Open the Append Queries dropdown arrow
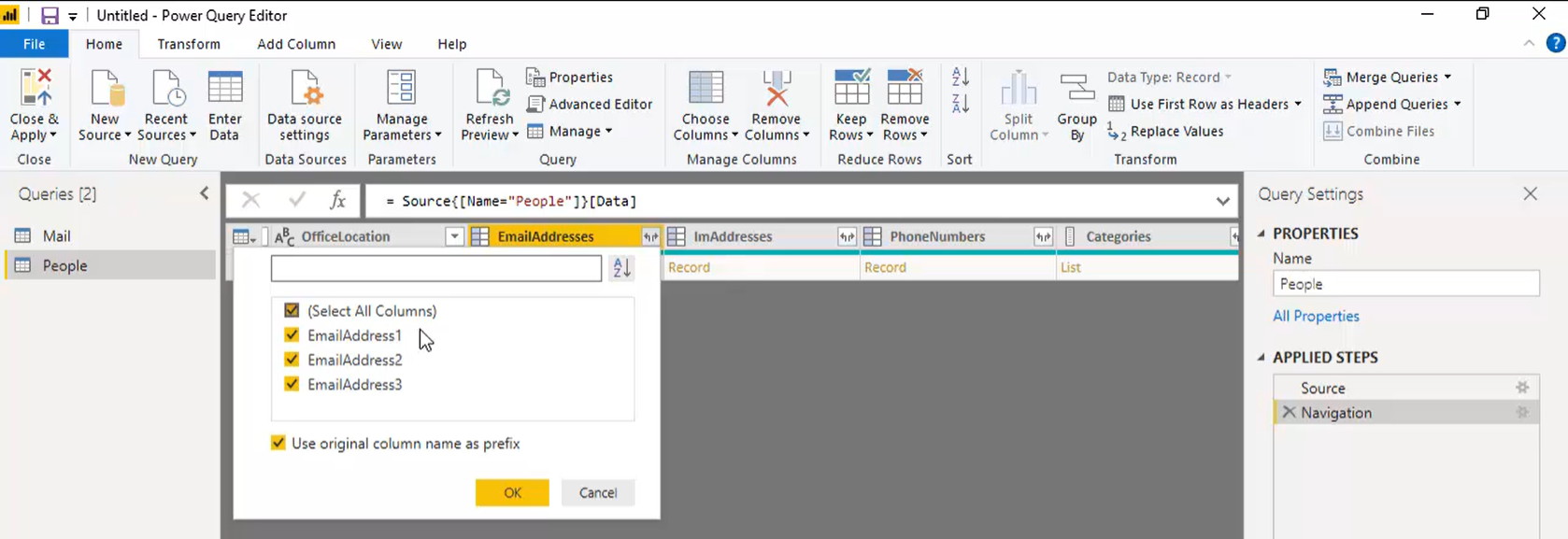This screenshot has width=1568, height=539. coord(1457,104)
